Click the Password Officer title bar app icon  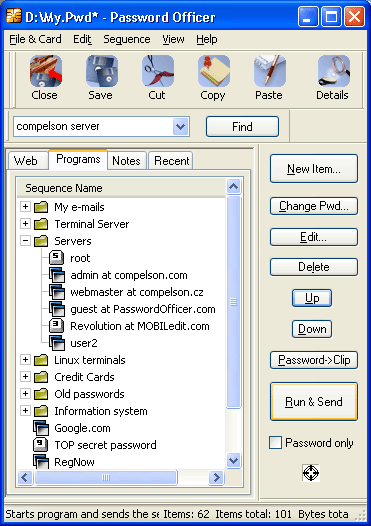click(14, 16)
